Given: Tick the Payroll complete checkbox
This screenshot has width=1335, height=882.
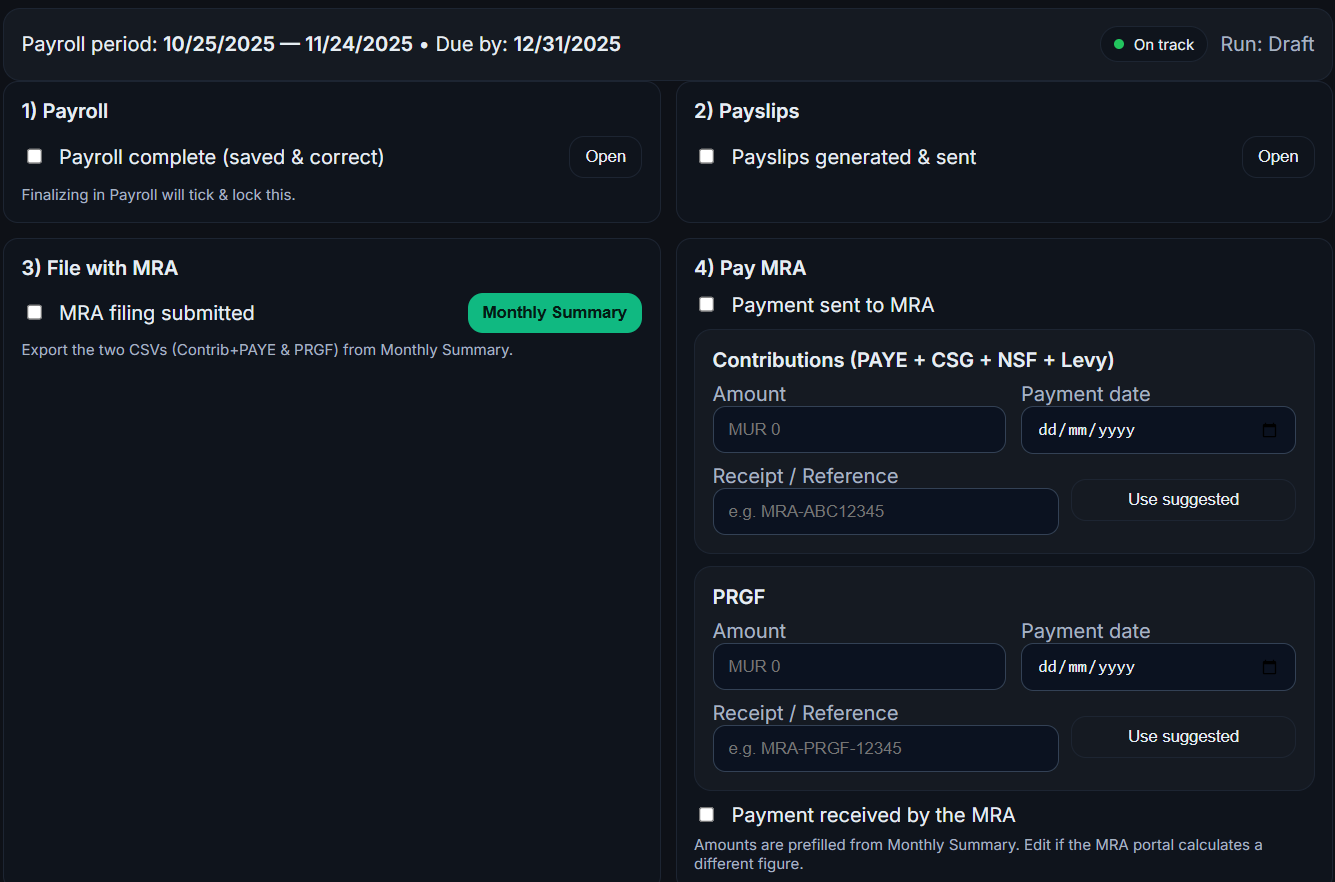Looking at the screenshot, I should [x=34, y=156].
